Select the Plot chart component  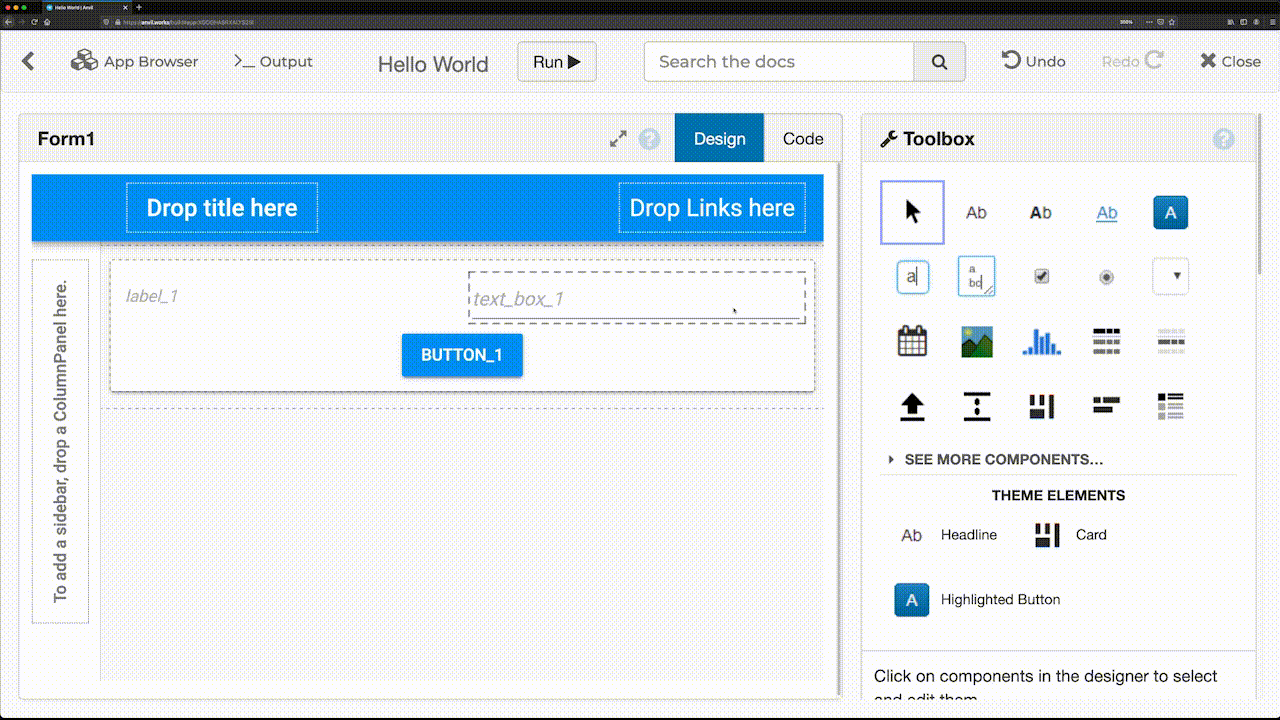pyautogui.click(x=1041, y=341)
